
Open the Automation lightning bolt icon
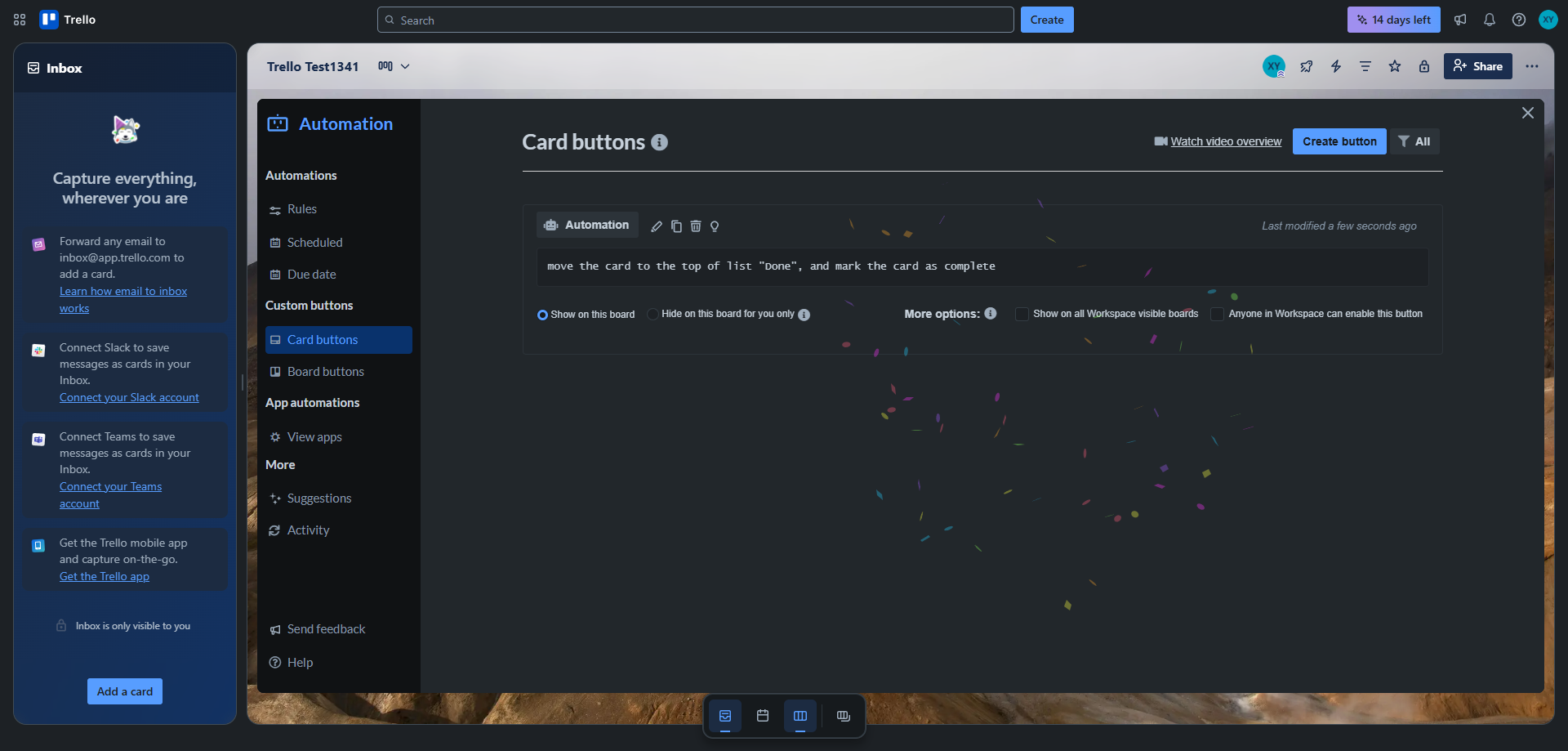pyautogui.click(x=1336, y=66)
